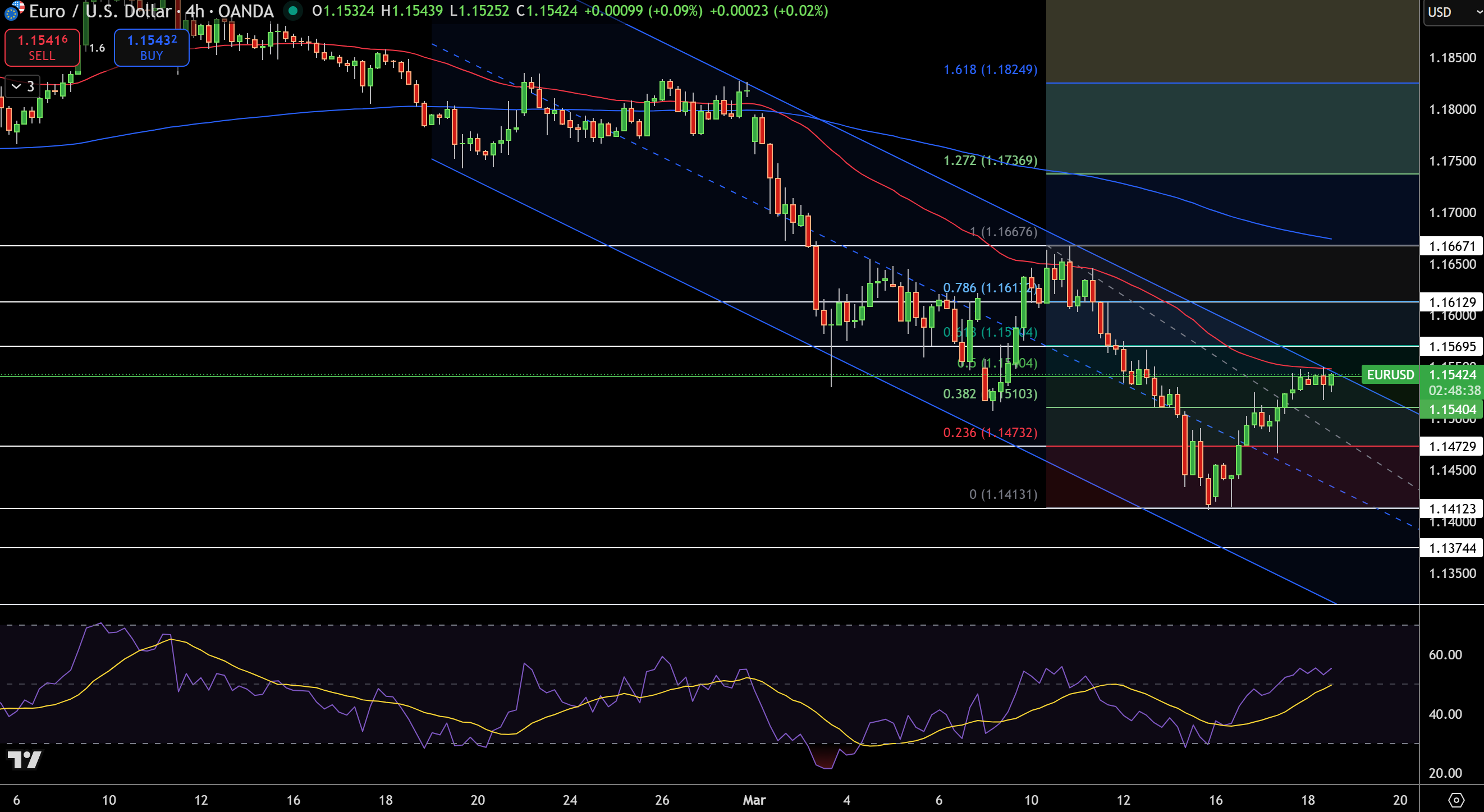
Task: Click the blue BUY 1.15432 button
Action: click(x=152, y=48)
